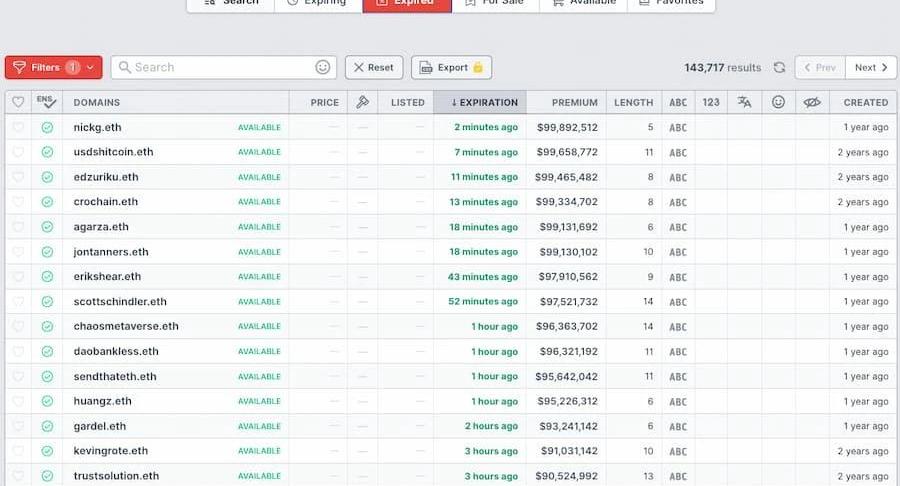900x486 pixels.
Task: Click the heart favorites column header
Action: pos(18,102)
